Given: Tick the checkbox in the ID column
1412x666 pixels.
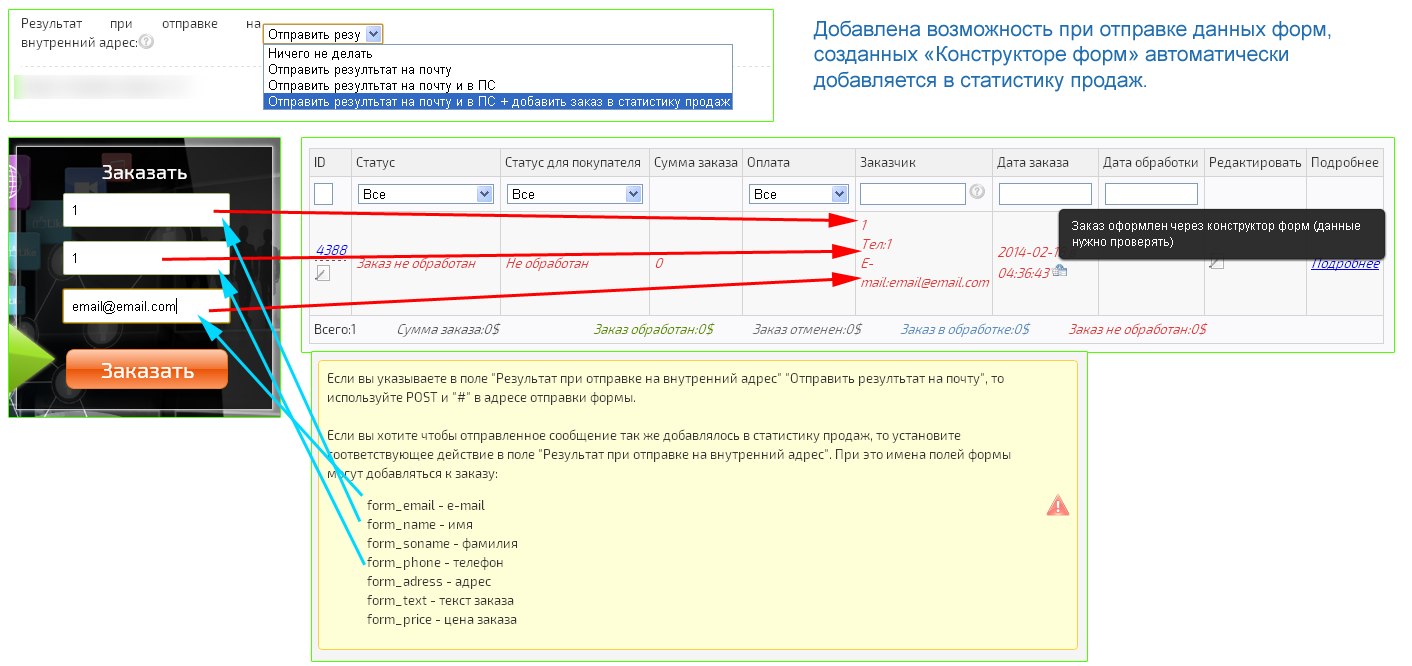Looking at the screenshot, I should 323,194.
